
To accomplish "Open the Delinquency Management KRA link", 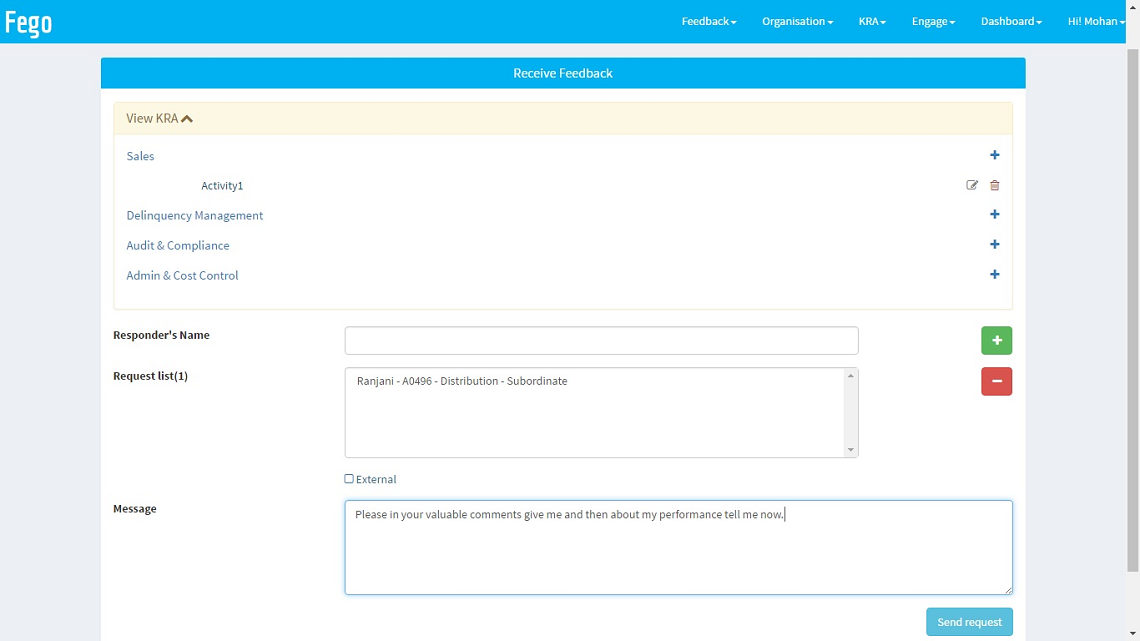I will coord(195,215).
